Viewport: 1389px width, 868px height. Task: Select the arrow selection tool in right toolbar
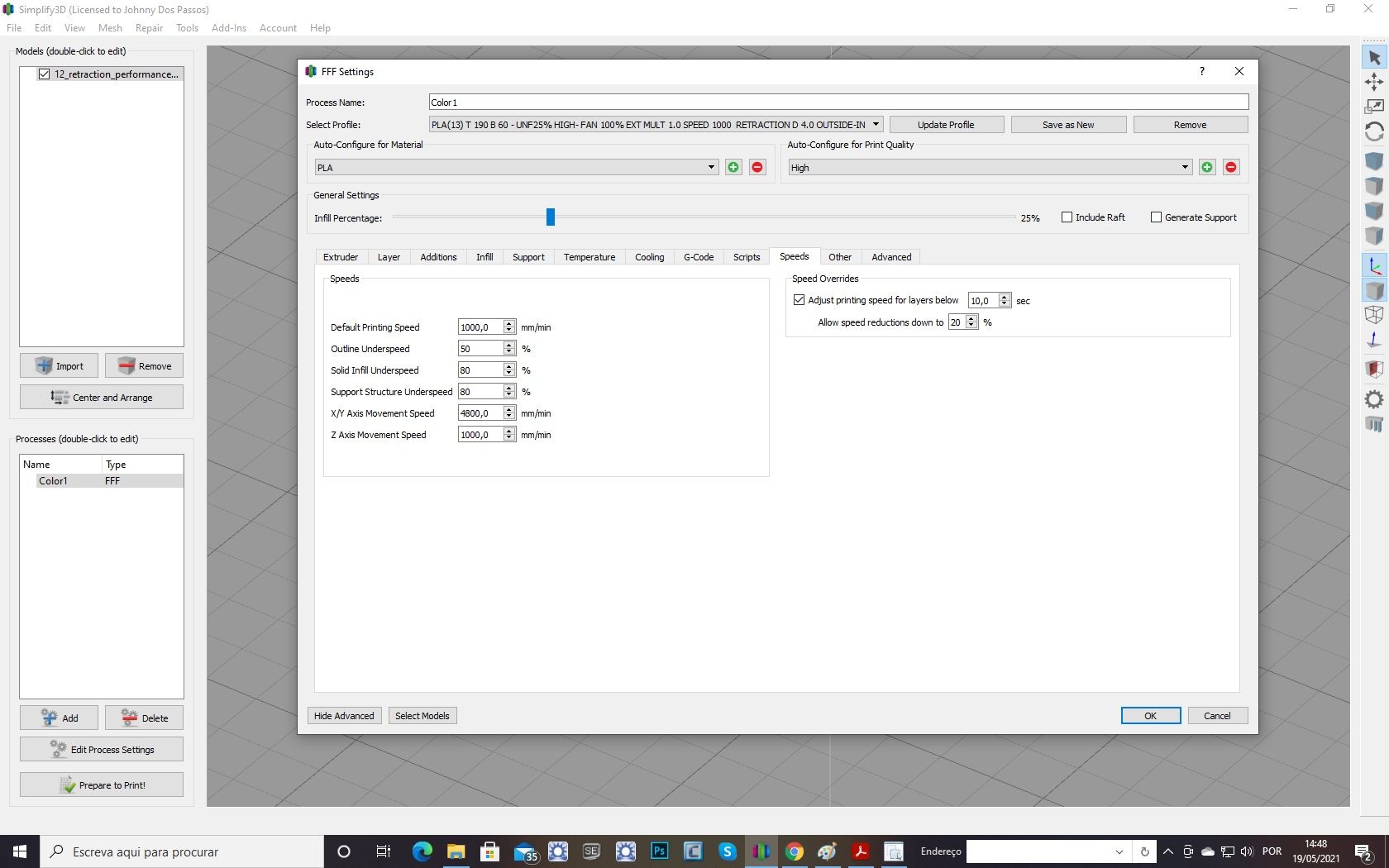1374,58
